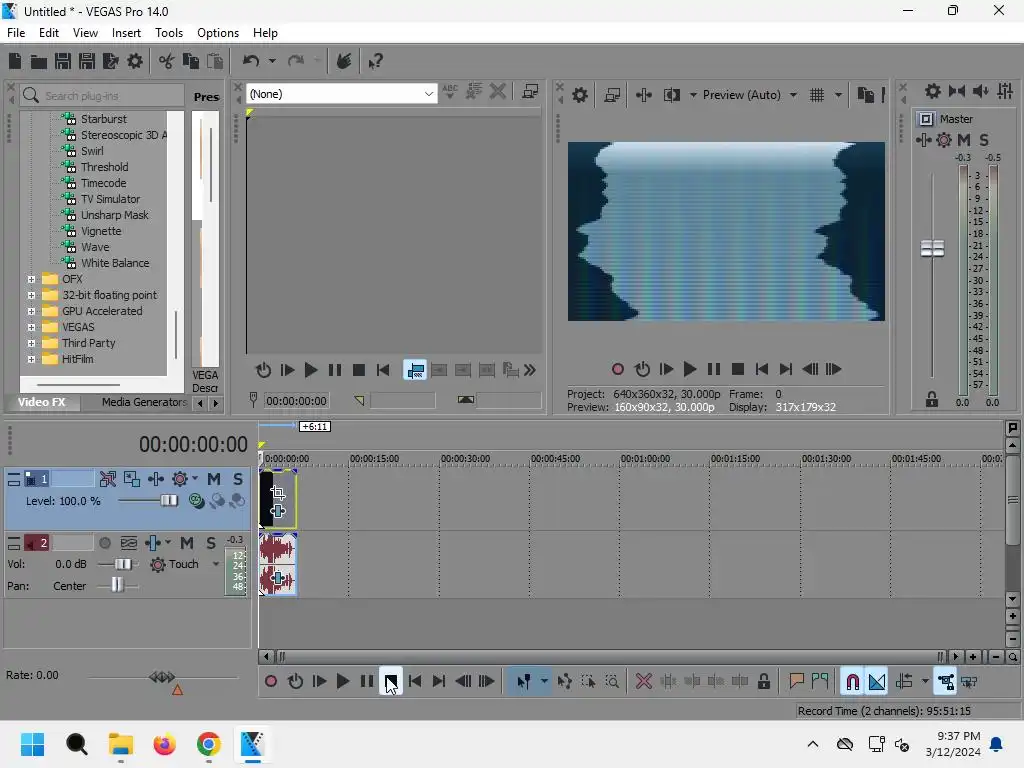This screenshot has width=1024, height=768.
Task: Select the TV Simulator effect
Action: click(x=110, y=199)
